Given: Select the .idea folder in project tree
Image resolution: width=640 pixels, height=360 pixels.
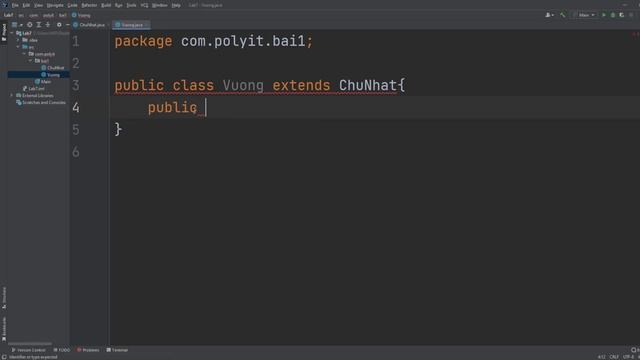Looking at the screenshot, I should pos(30,40).
